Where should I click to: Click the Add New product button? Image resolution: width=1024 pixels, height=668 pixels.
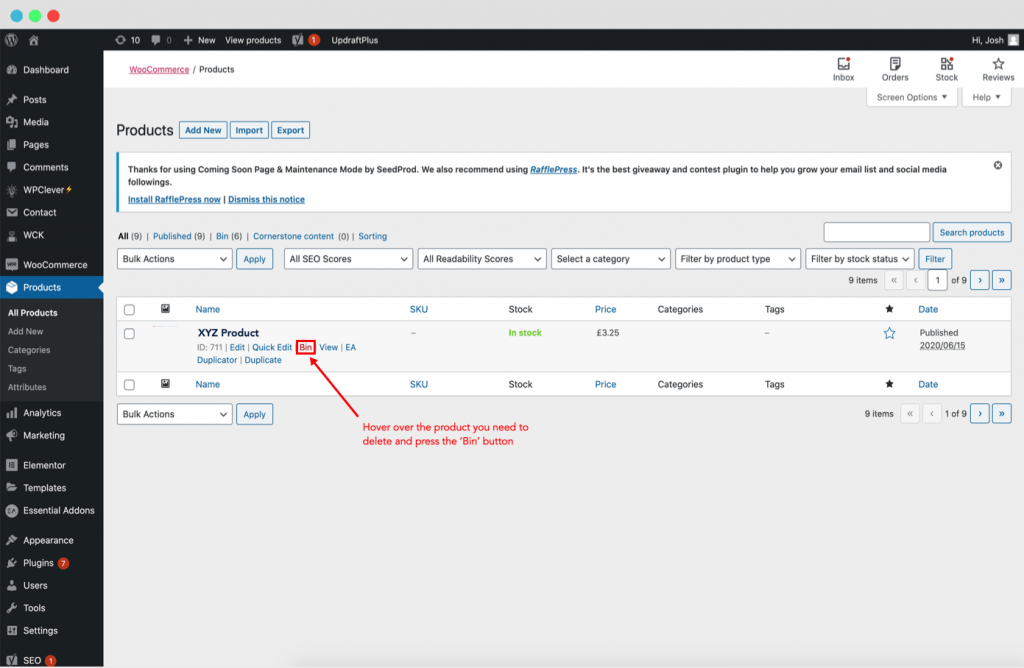point(203,130)
